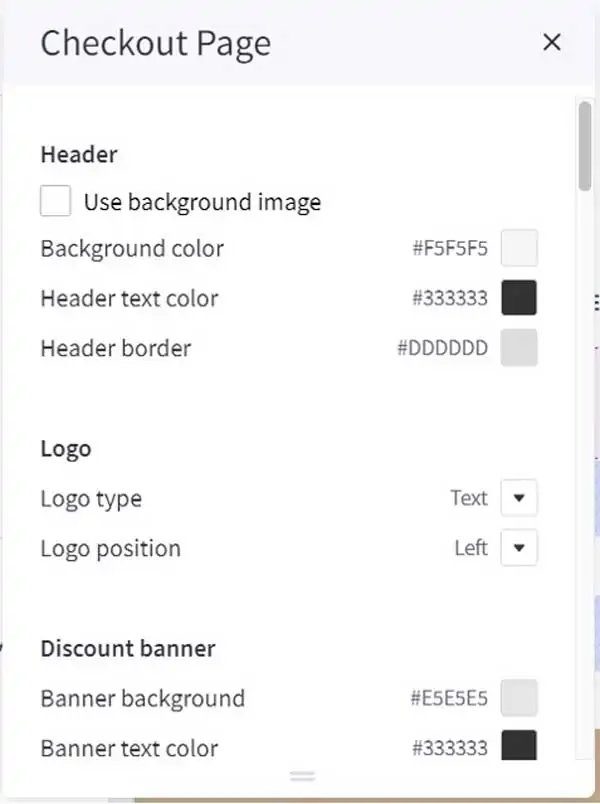Click the #DDDDDD header border hex value

443,348
